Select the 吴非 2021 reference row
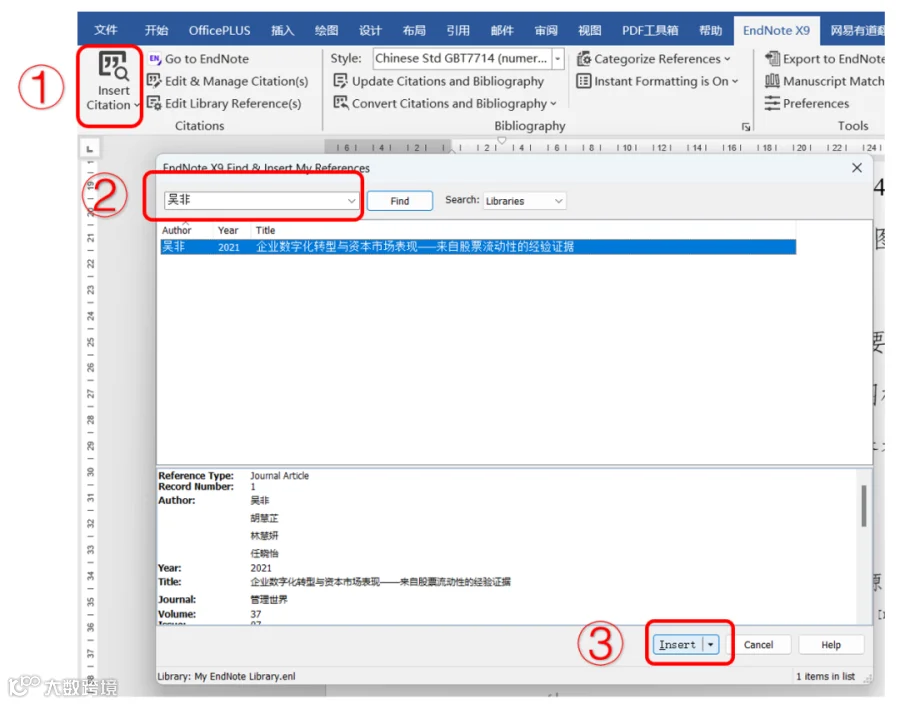Viewport: 900px width, 704px height. click(478, 247)
